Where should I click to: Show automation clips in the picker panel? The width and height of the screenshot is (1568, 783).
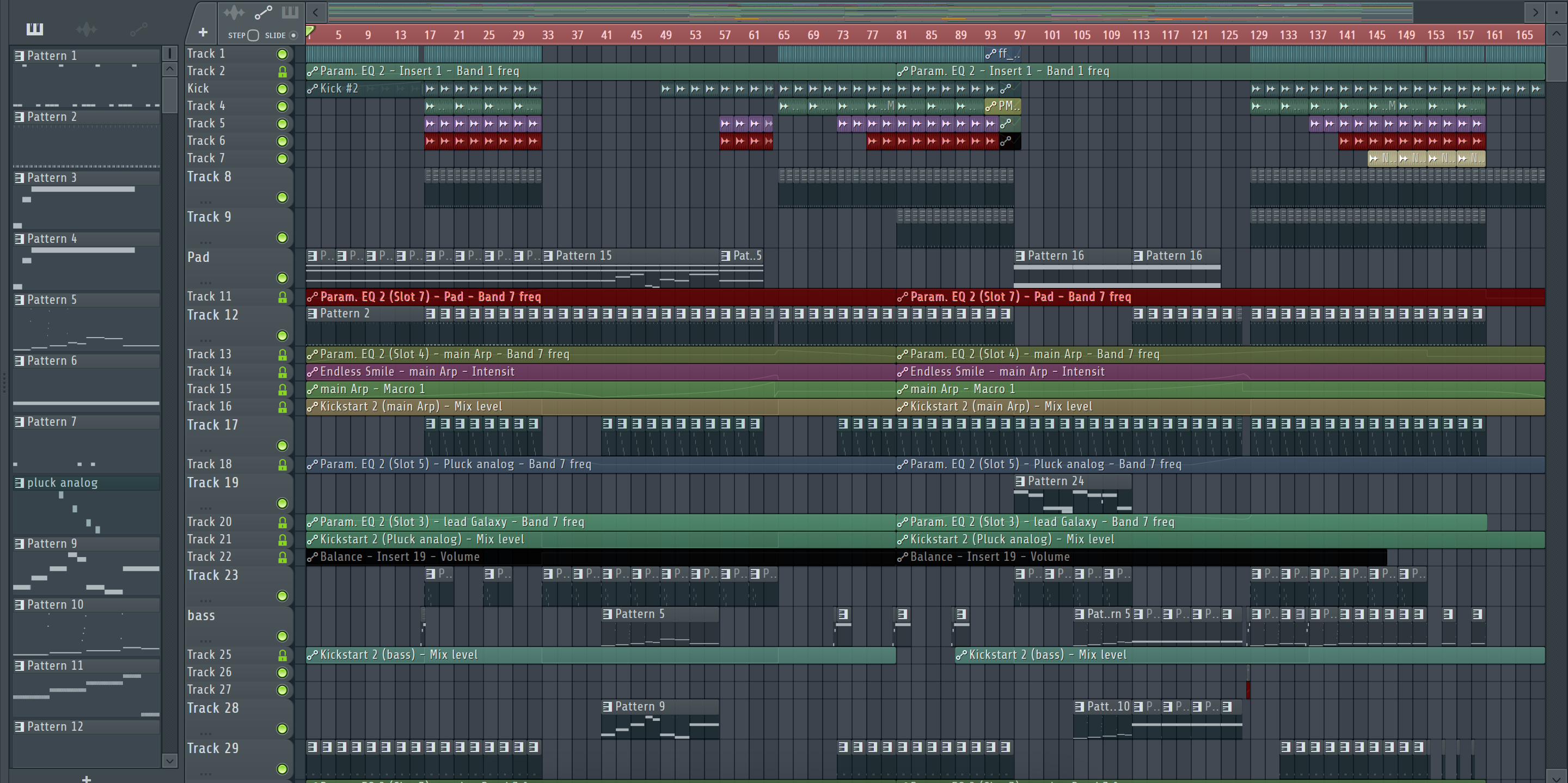click(x=139, y=29)
